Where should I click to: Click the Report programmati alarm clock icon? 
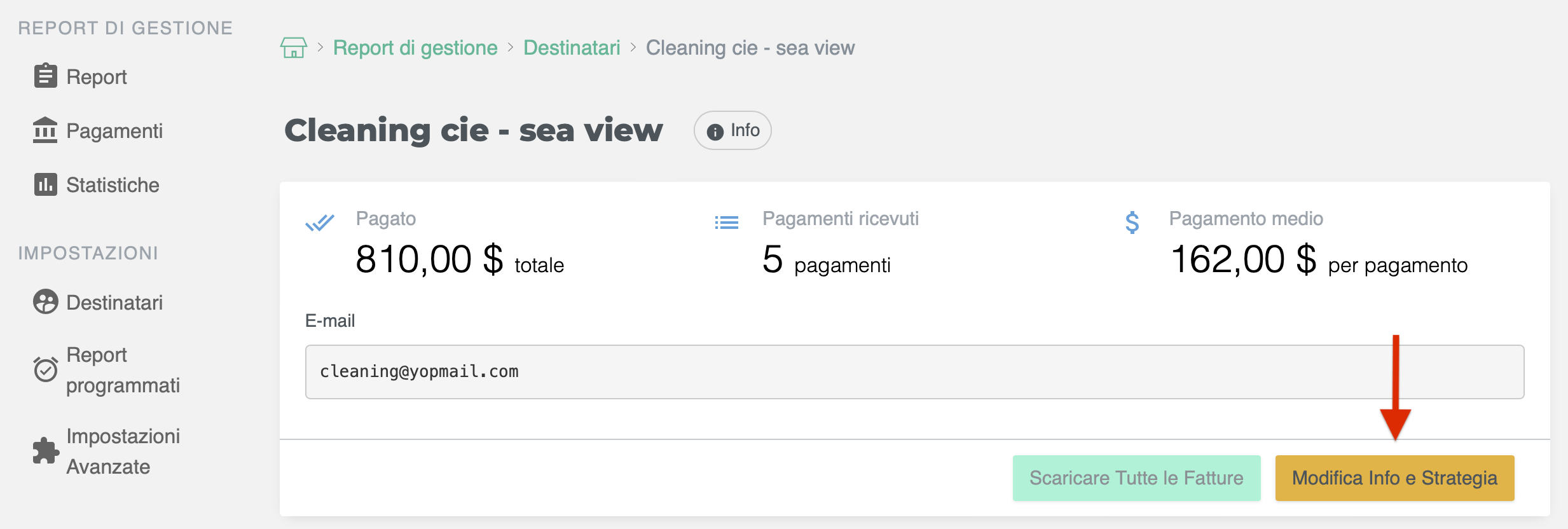click(x=45, y=369)
